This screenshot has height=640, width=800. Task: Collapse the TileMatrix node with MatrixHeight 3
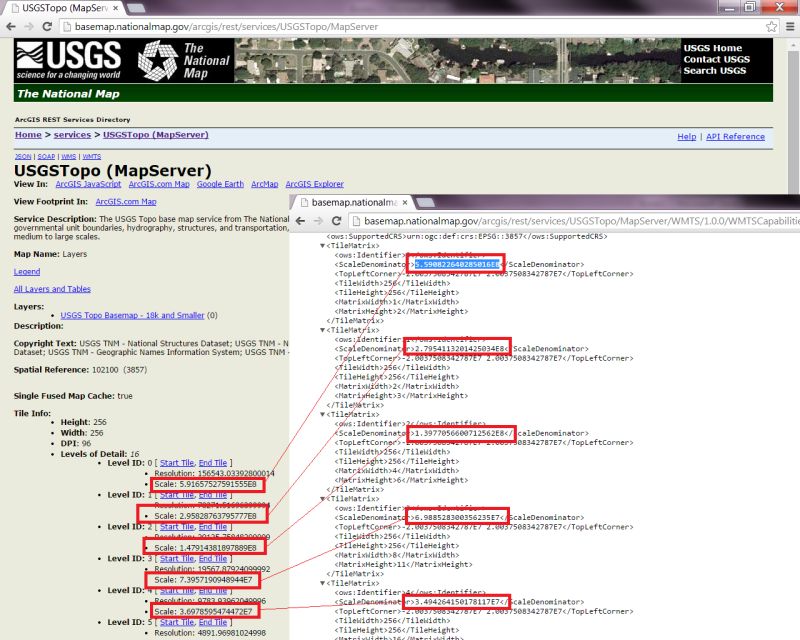(322, 330)
